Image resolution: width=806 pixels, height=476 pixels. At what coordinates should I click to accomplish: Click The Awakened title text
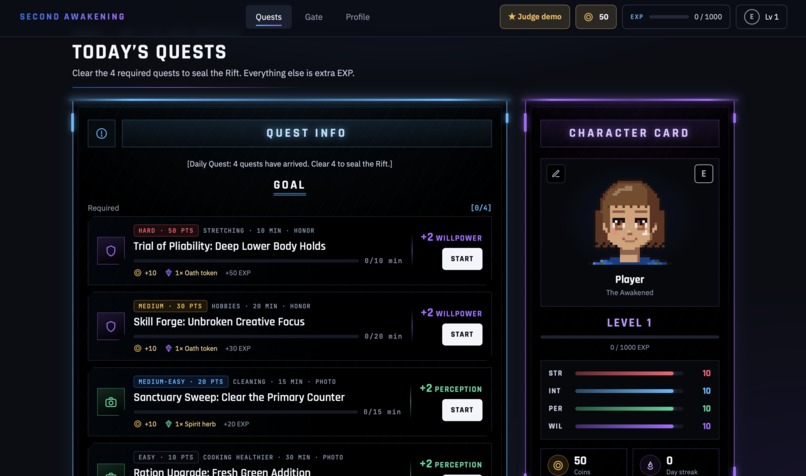629,293
